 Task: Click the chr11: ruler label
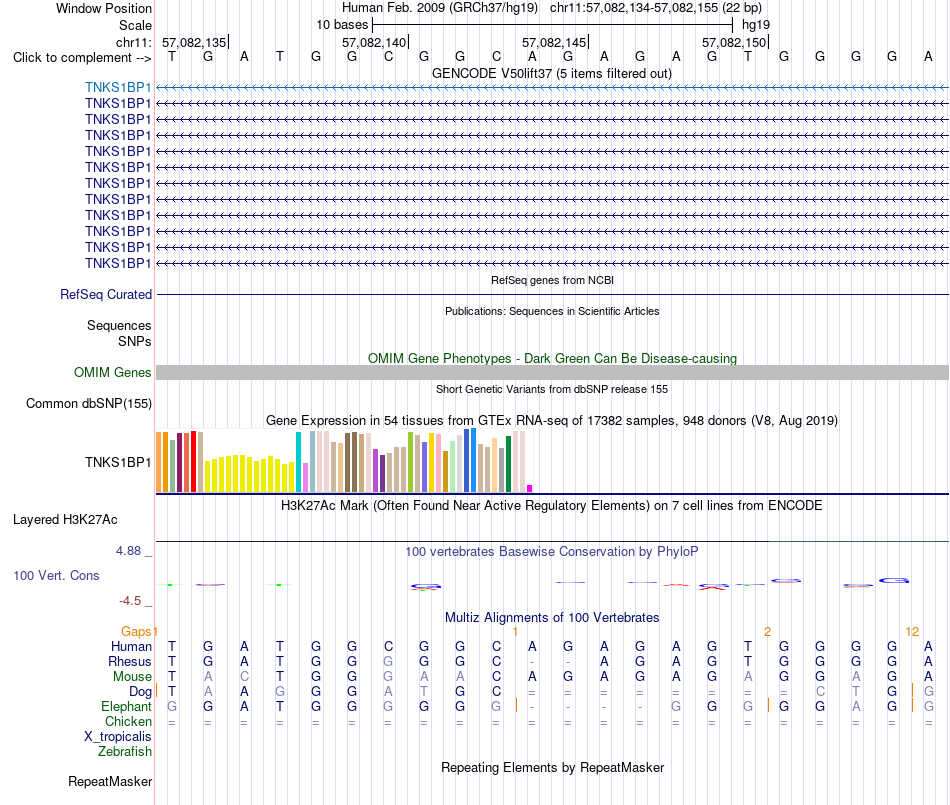point(133,42)
